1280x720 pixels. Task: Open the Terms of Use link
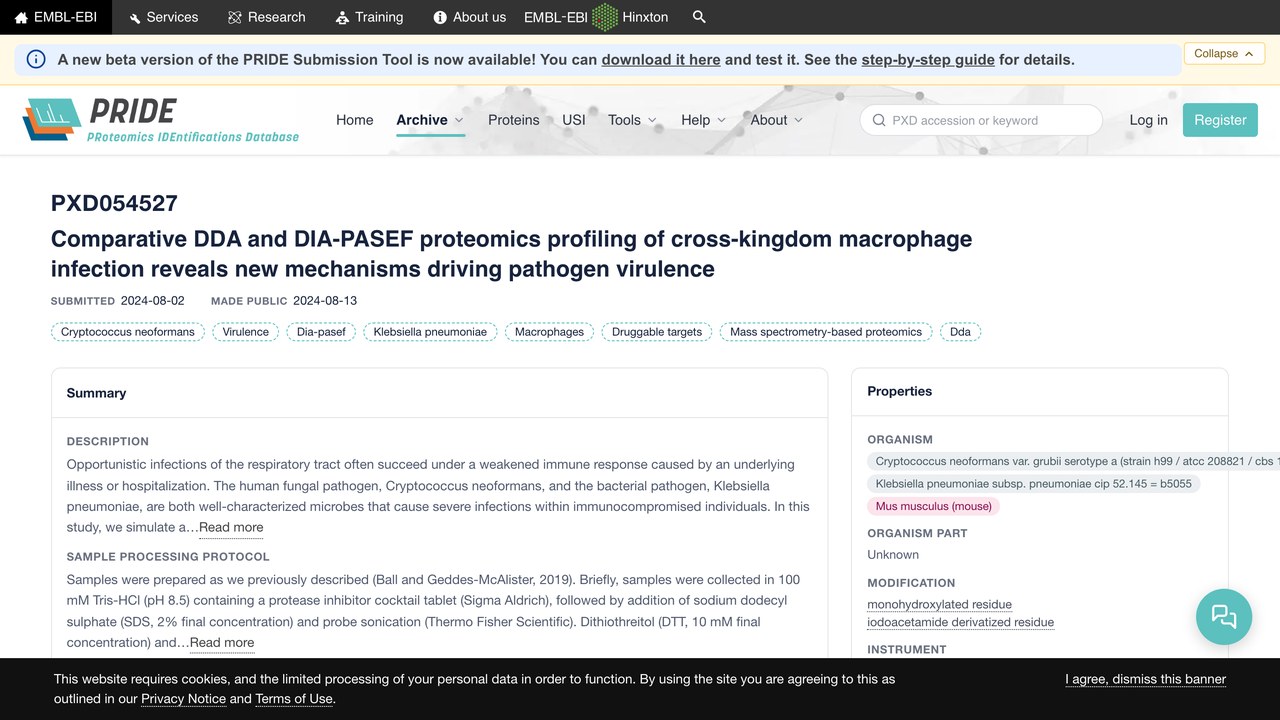pos(294,699)
